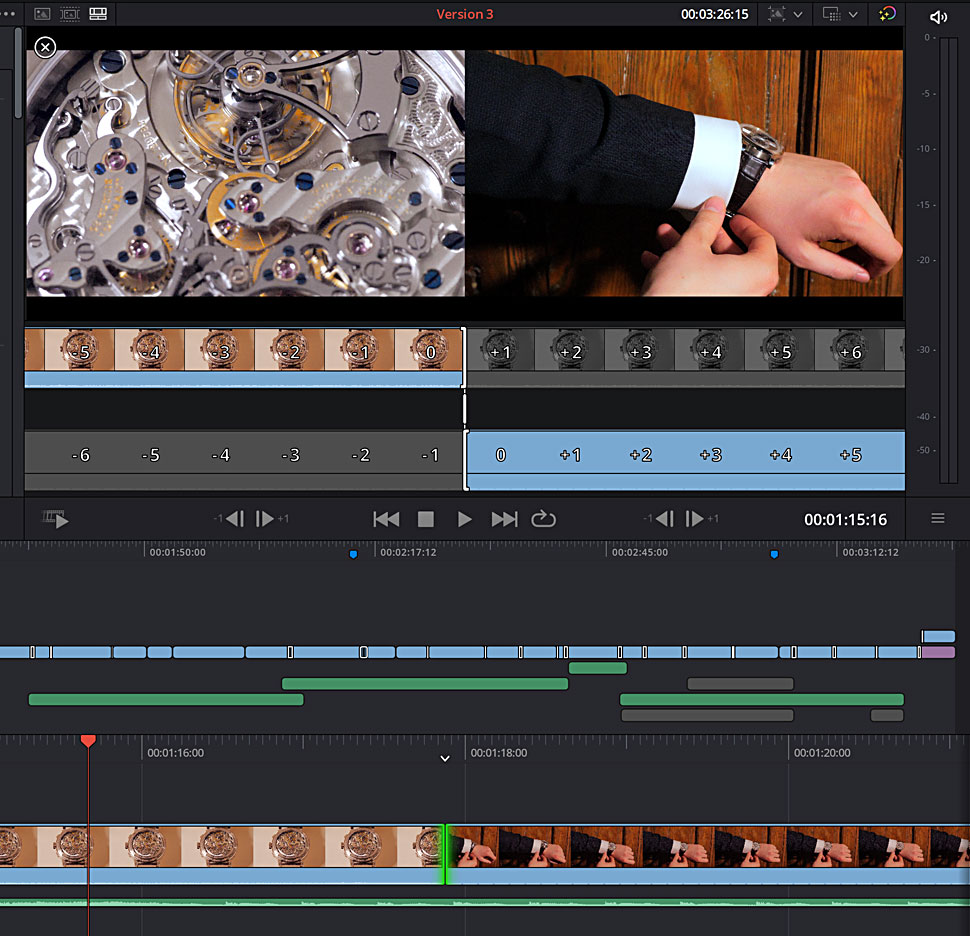
Task: Click 00:01:18:00 on the lower timeline ruler
Action: [x=499, y=753]
